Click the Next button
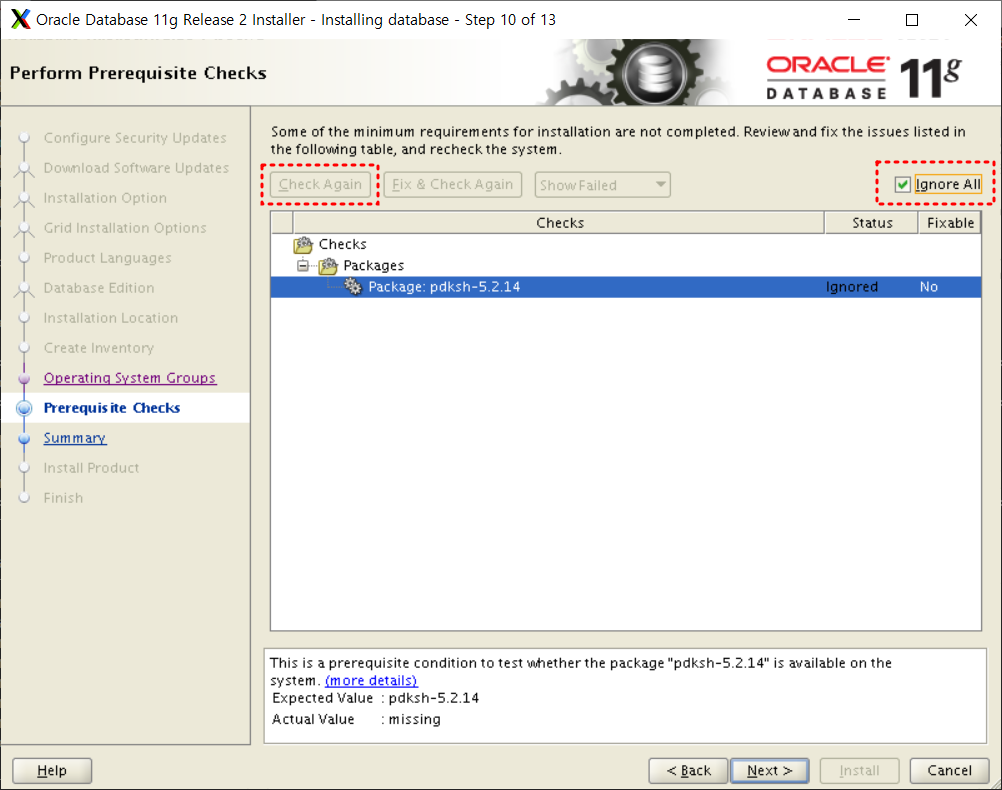Screen dimensions: 1002x790 pos(769,771)
